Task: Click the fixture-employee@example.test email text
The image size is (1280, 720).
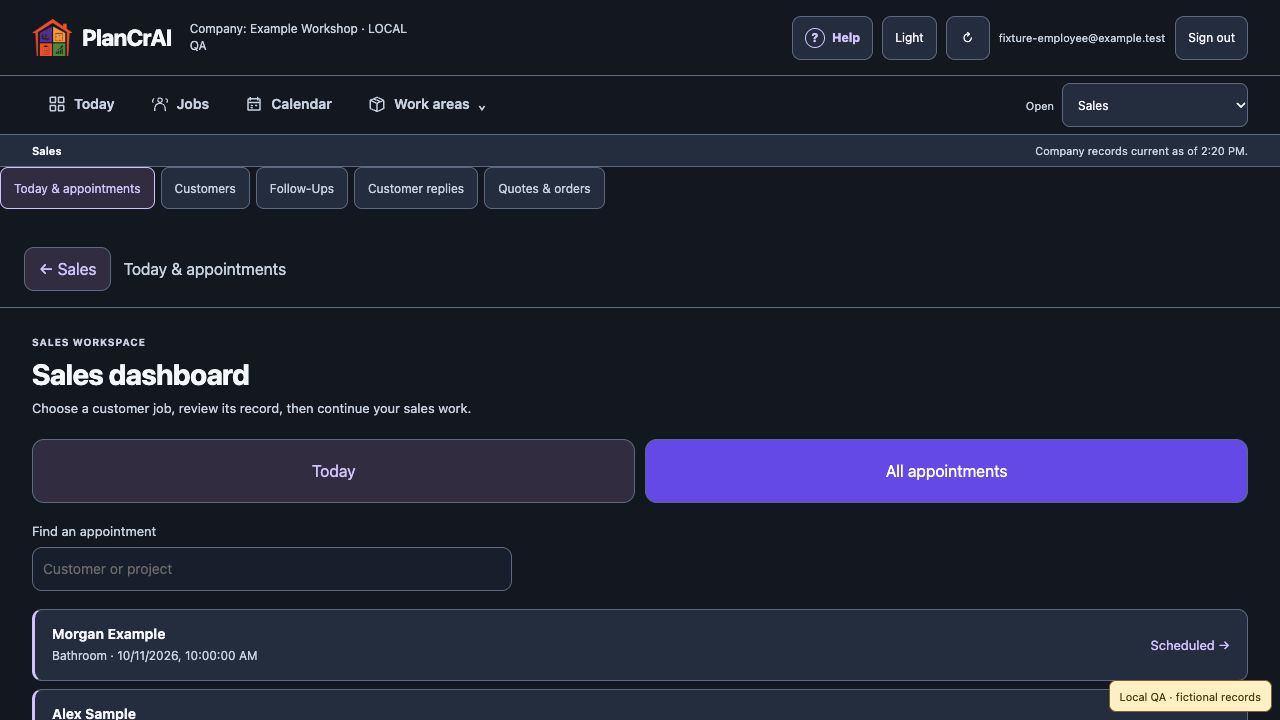Action: [1082, 38]
